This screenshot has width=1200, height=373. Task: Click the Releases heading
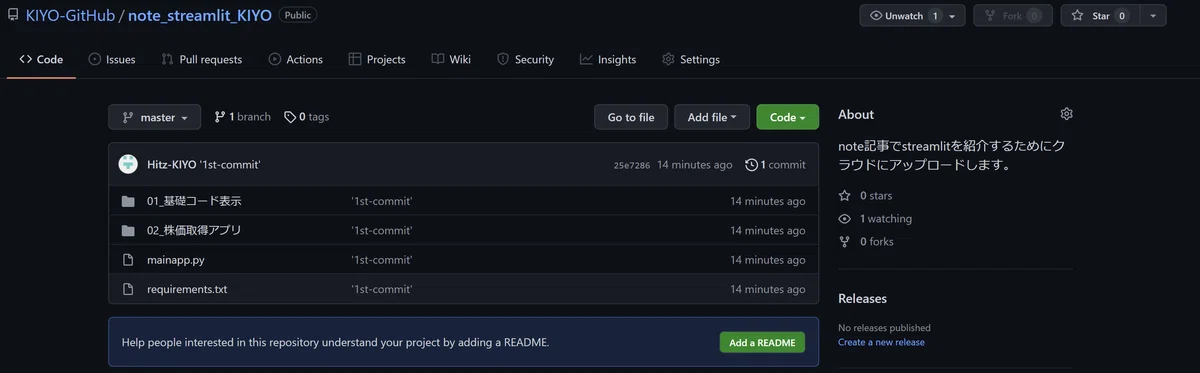point(862,298)
